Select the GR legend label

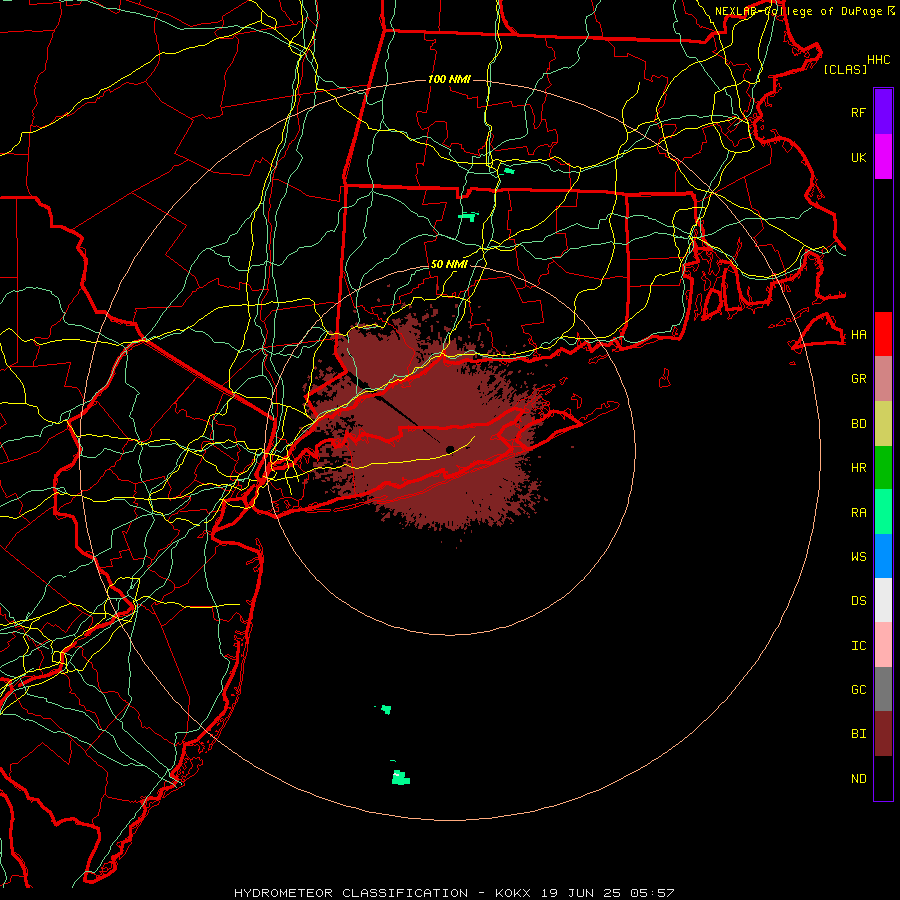pos(859,379)
